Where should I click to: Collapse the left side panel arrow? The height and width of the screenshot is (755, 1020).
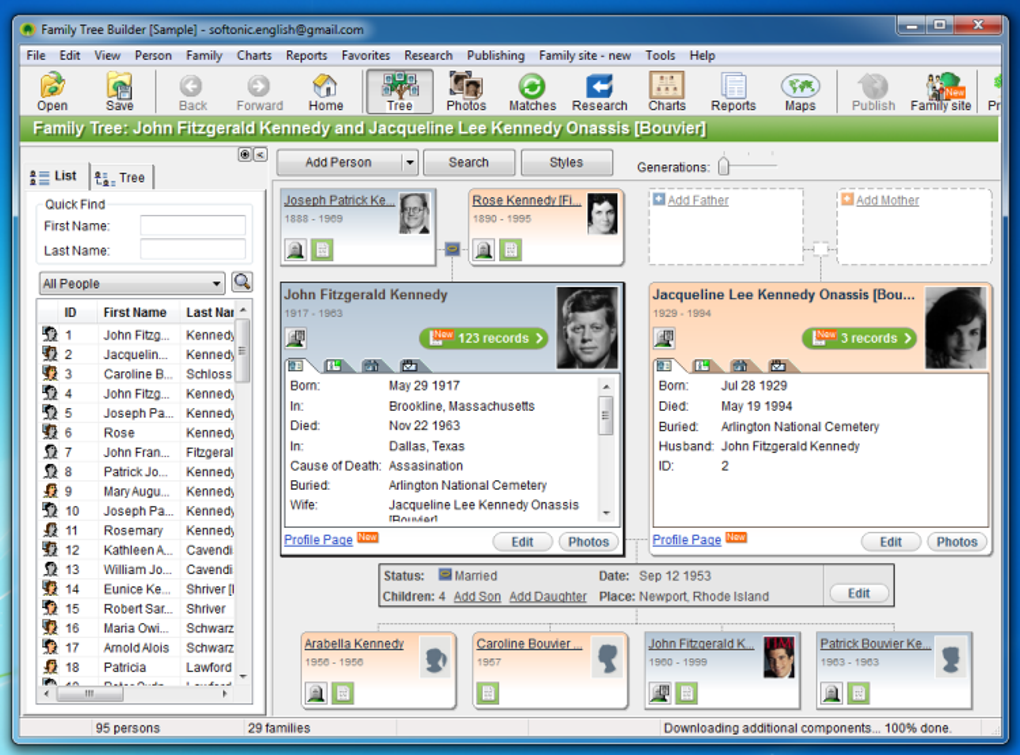tap(260, 154)
